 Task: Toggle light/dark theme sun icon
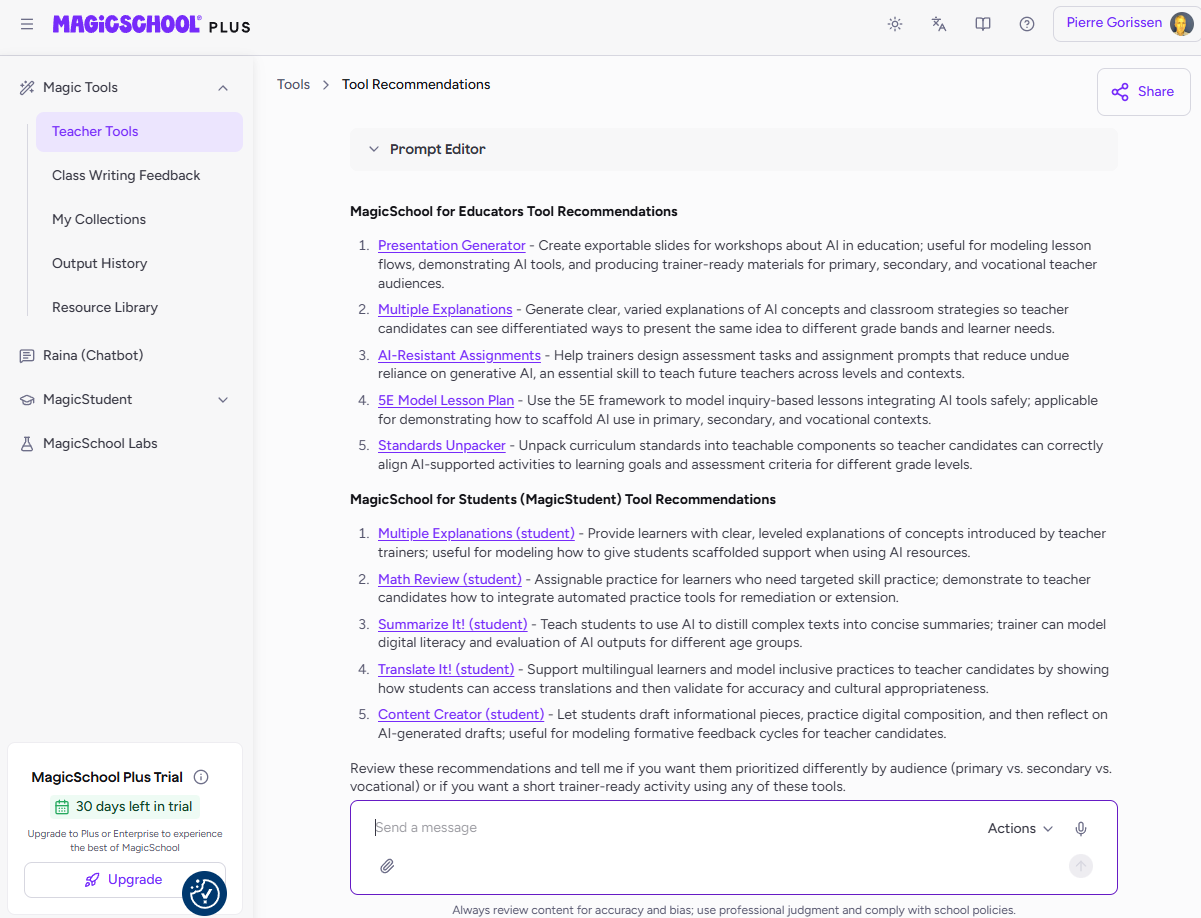click(895, 24)
